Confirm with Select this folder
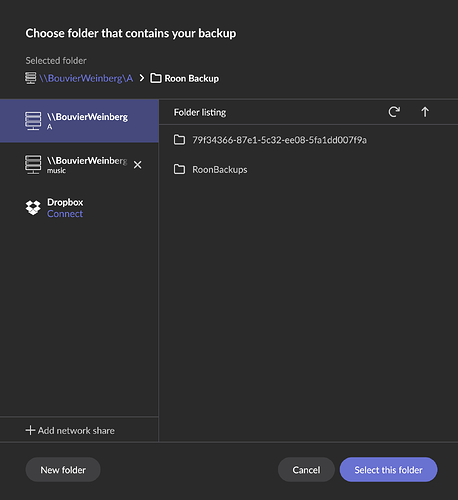This screenshot has width=458, height=500. [388, 470]
